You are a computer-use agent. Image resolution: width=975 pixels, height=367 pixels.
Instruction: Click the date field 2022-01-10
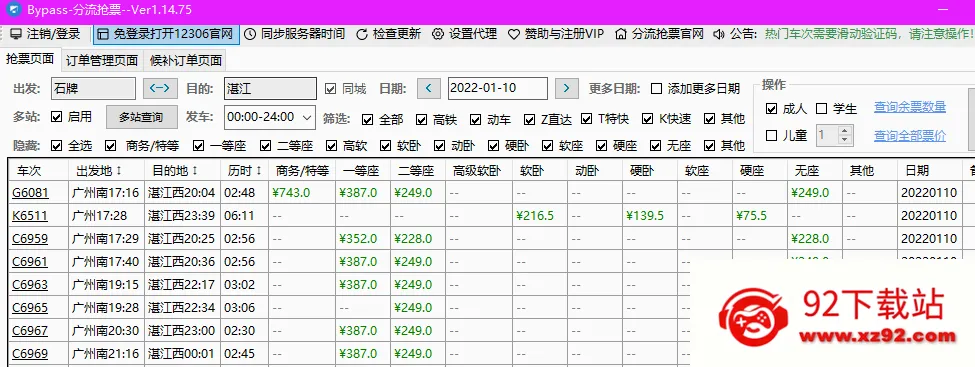[497, 88]
